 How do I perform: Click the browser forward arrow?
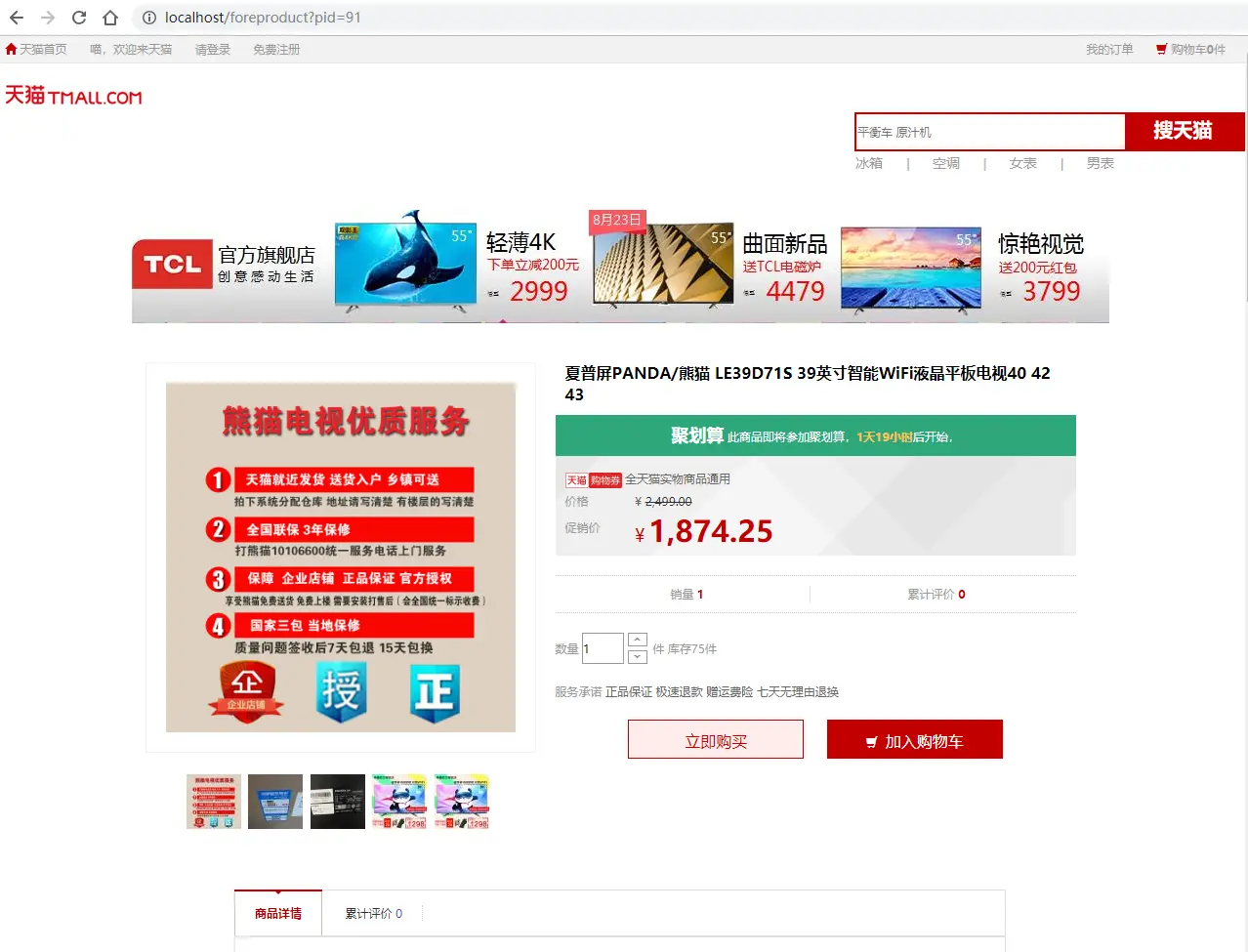coord(48,18)
